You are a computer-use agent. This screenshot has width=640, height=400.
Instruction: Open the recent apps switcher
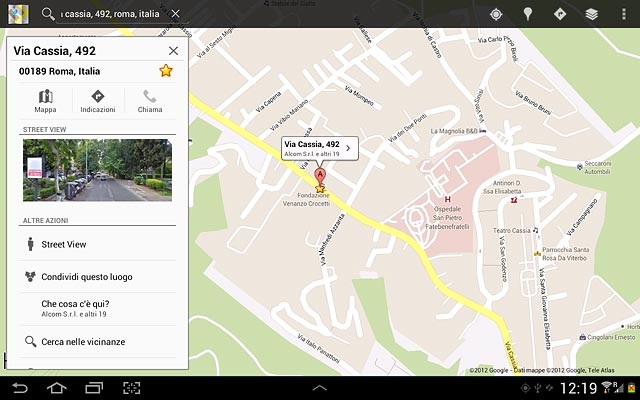tap(94, 387)
